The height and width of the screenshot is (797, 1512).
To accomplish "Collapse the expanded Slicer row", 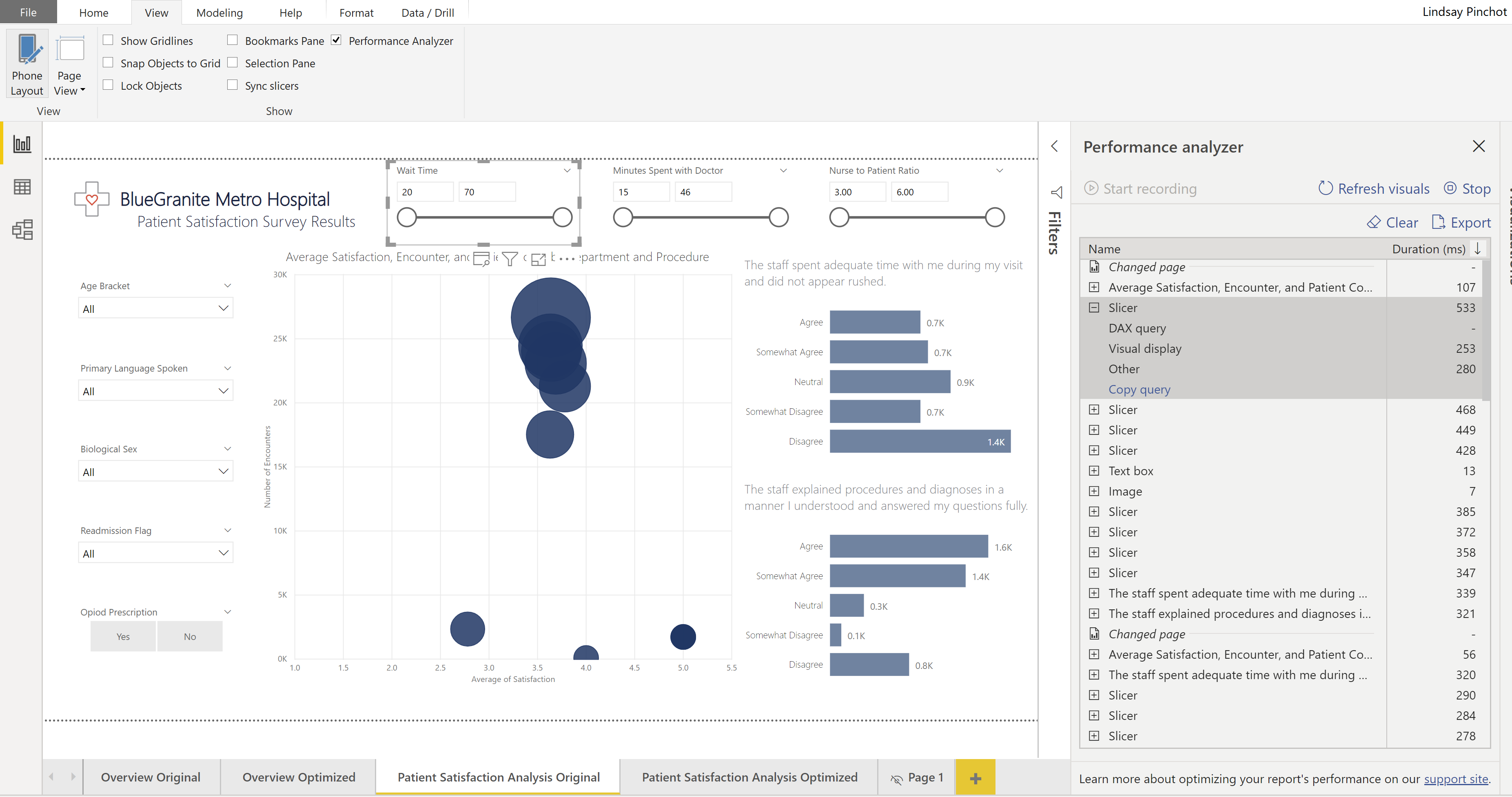I will click(x=1093, y=308).
